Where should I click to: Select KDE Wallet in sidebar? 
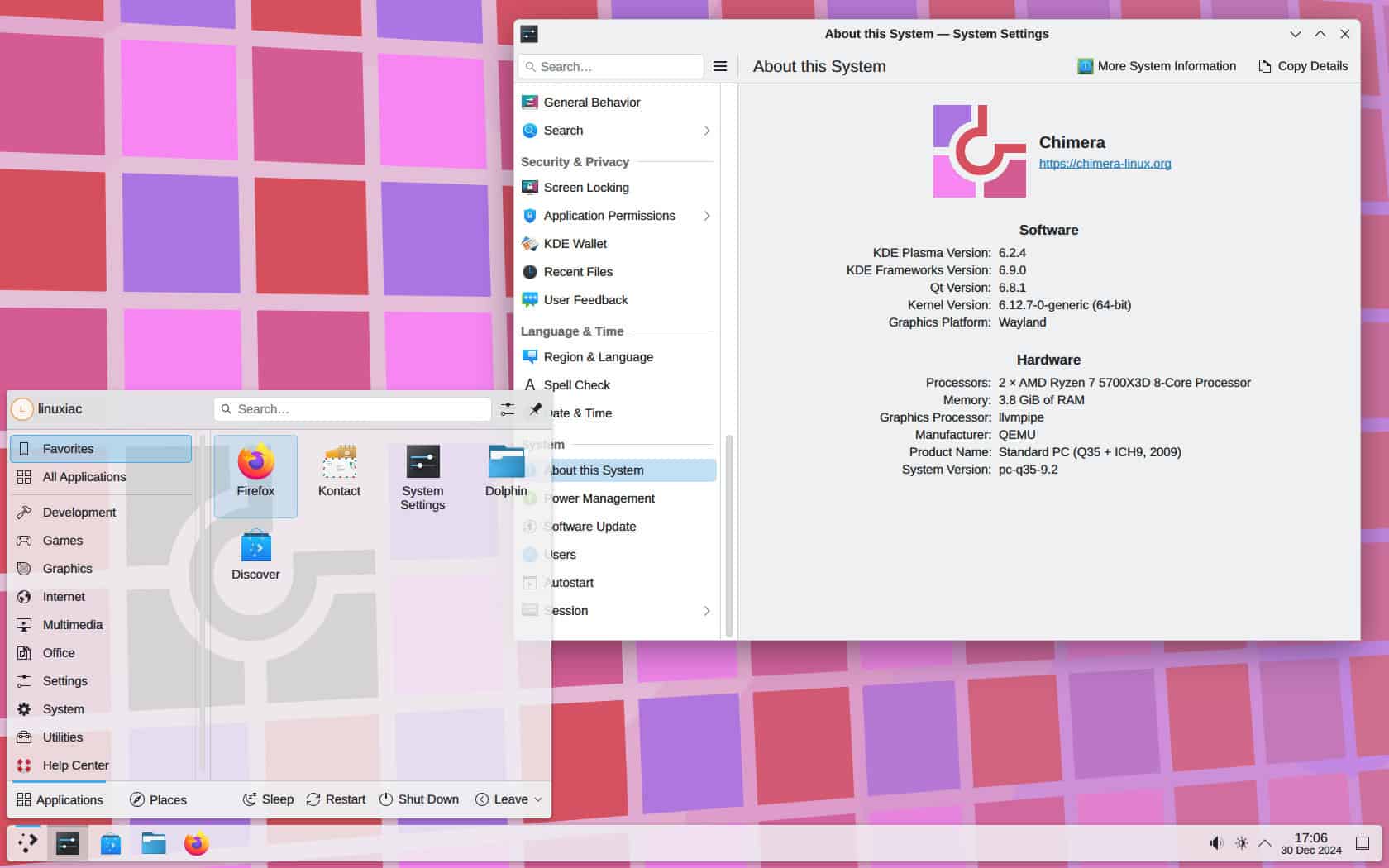575,244
